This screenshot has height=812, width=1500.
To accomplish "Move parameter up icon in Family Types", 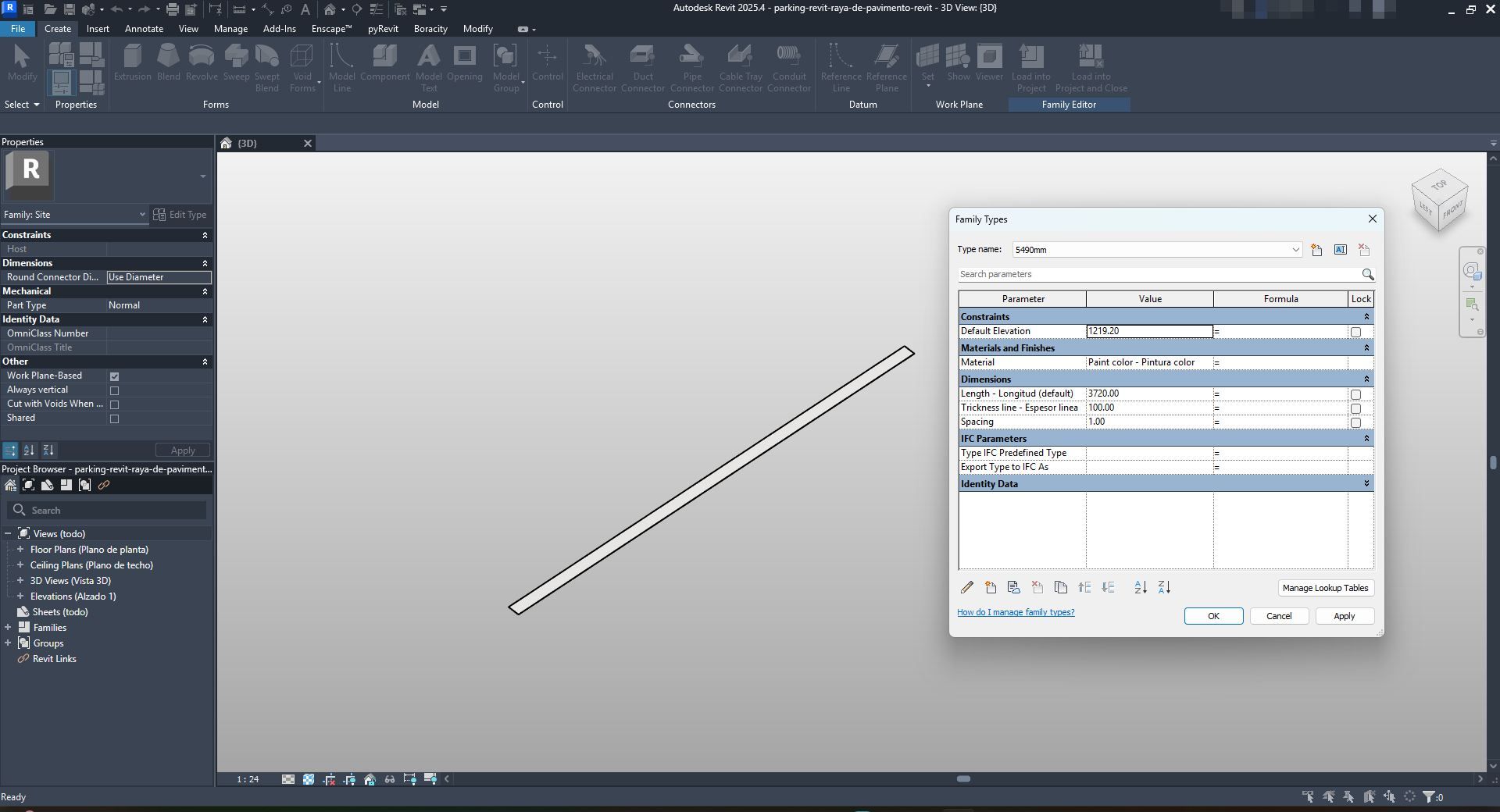I will coord(1084,587).
